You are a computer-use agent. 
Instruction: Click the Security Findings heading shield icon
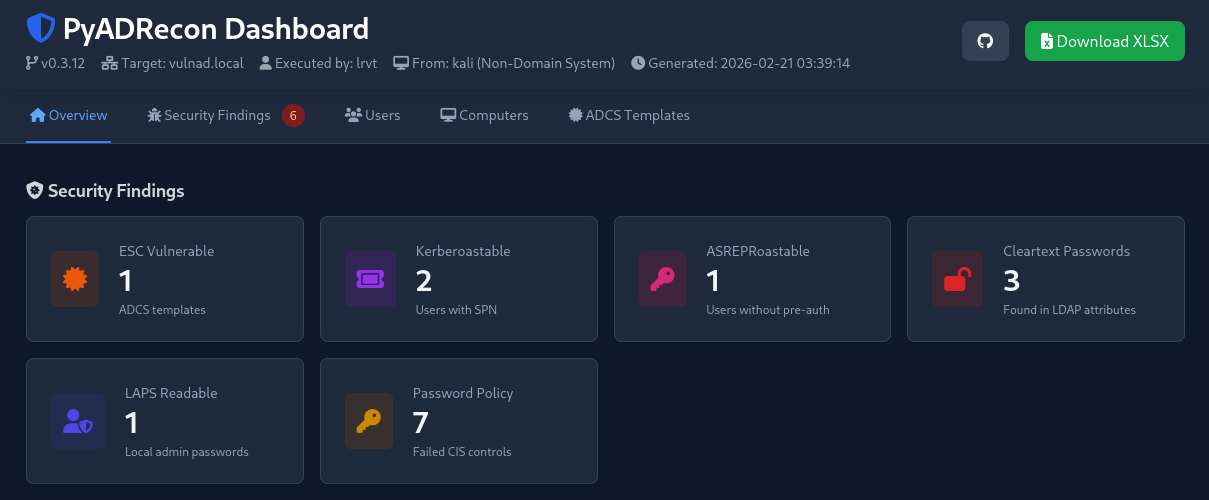pyautogui.click(x=34, y=190)
